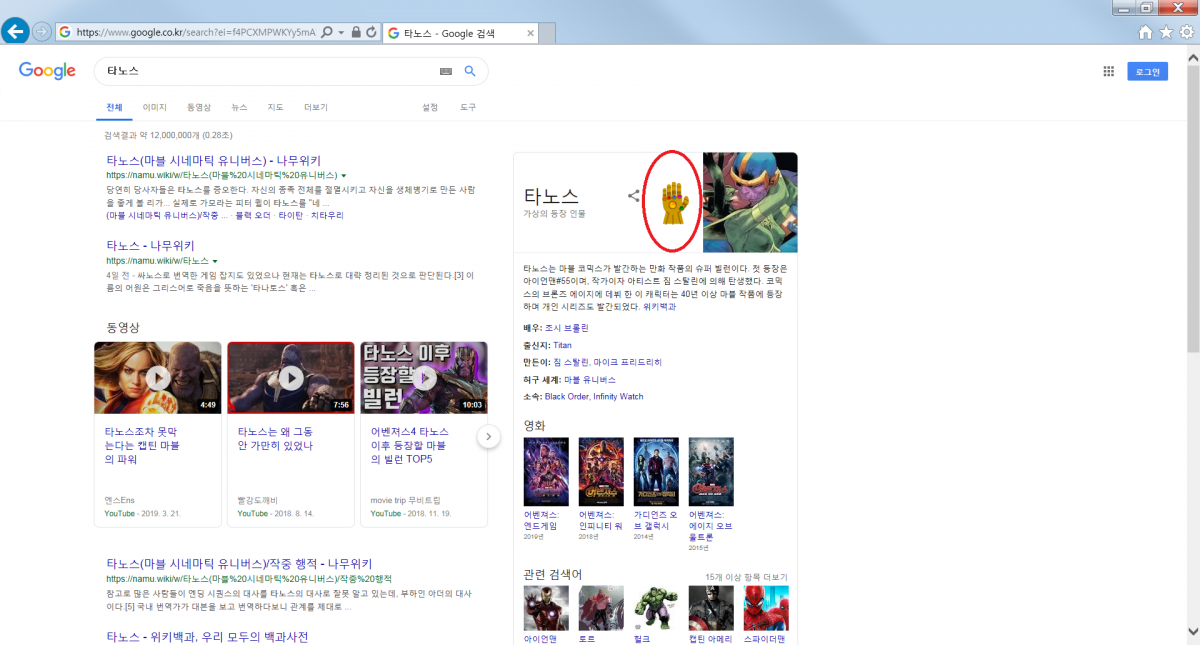
Task: Open the 도구 search tools menu
Action: (x=468, y=107)
